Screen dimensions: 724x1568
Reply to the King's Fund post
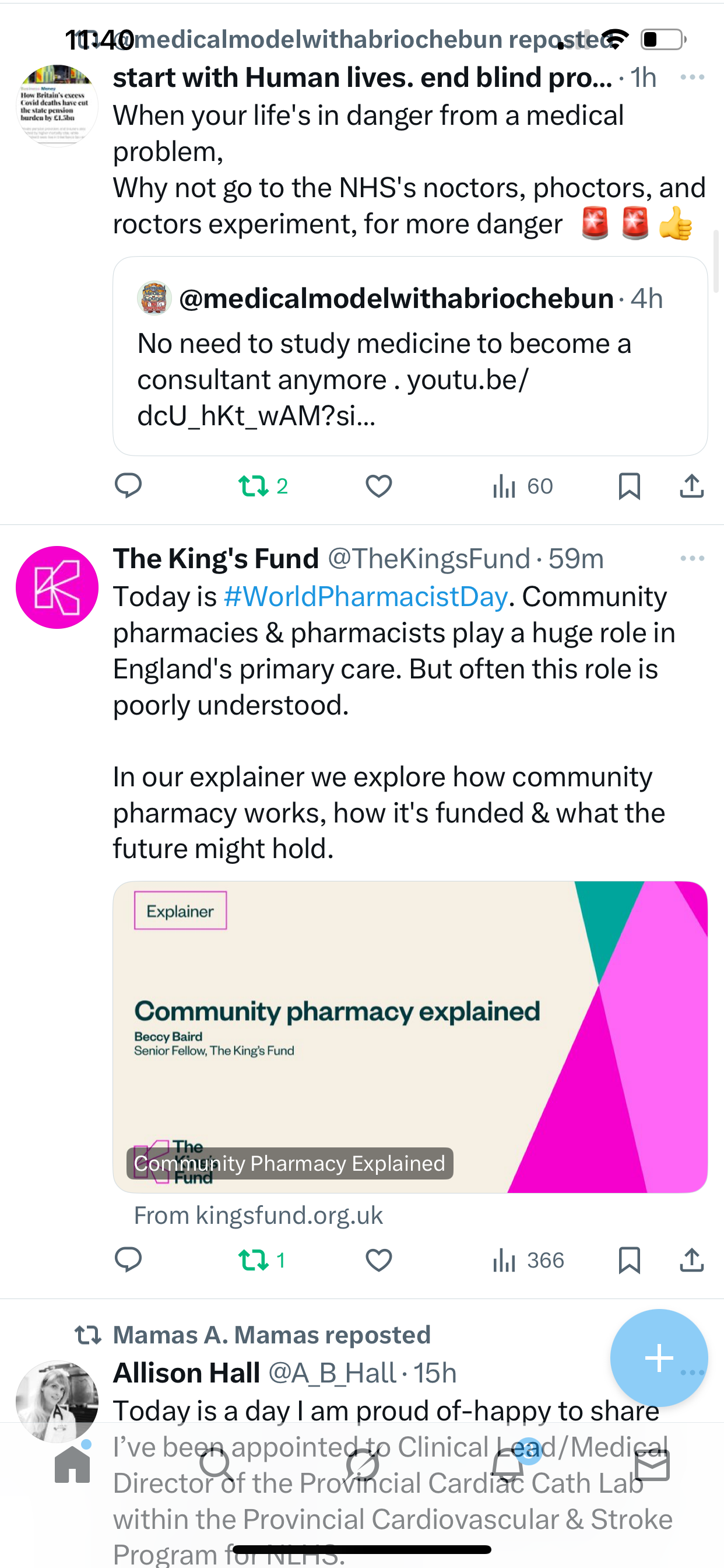coord(128,1259)
